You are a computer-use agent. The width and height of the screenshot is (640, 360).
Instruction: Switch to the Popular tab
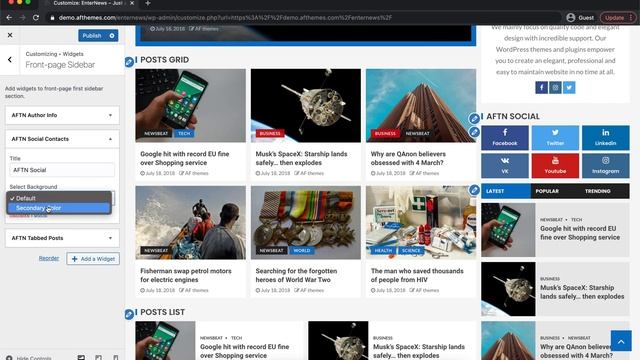click(547, 191)
